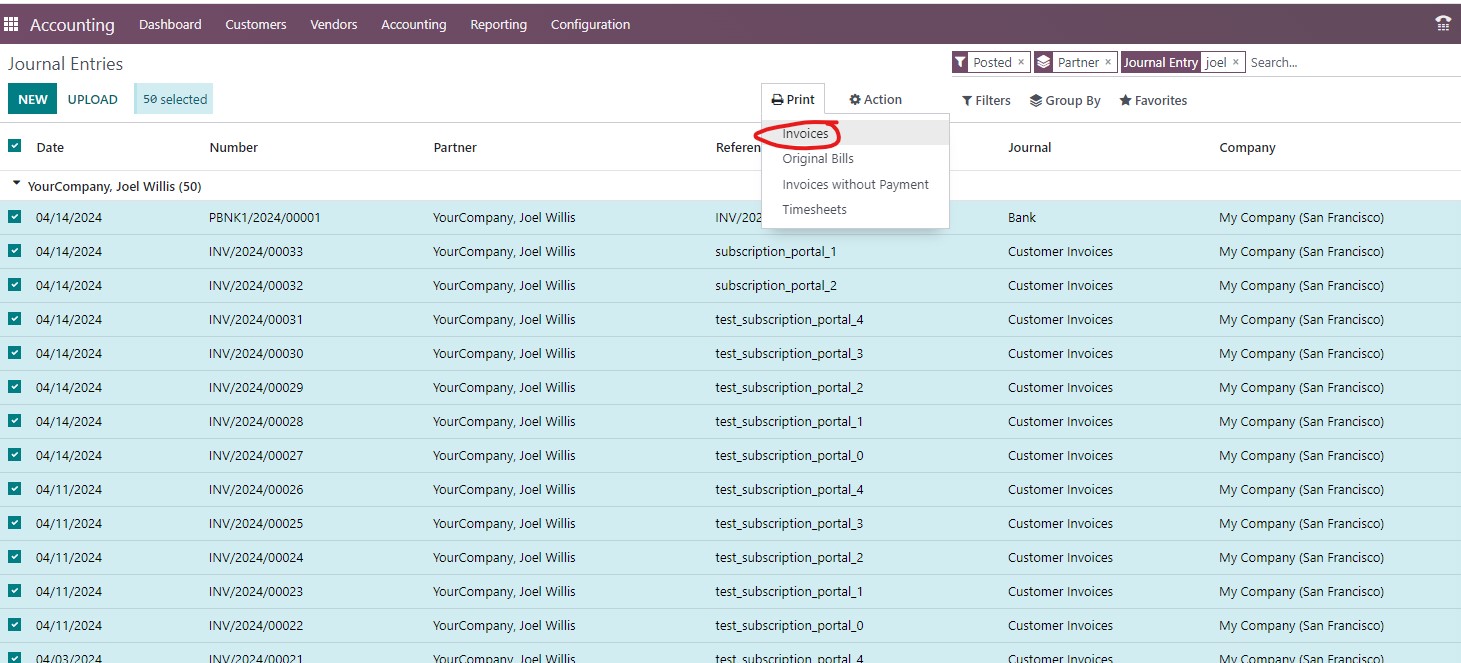The height and width of the screenshot is (663, 1461).
Task: Open the Configuration menu
Action: click(591, 24)
